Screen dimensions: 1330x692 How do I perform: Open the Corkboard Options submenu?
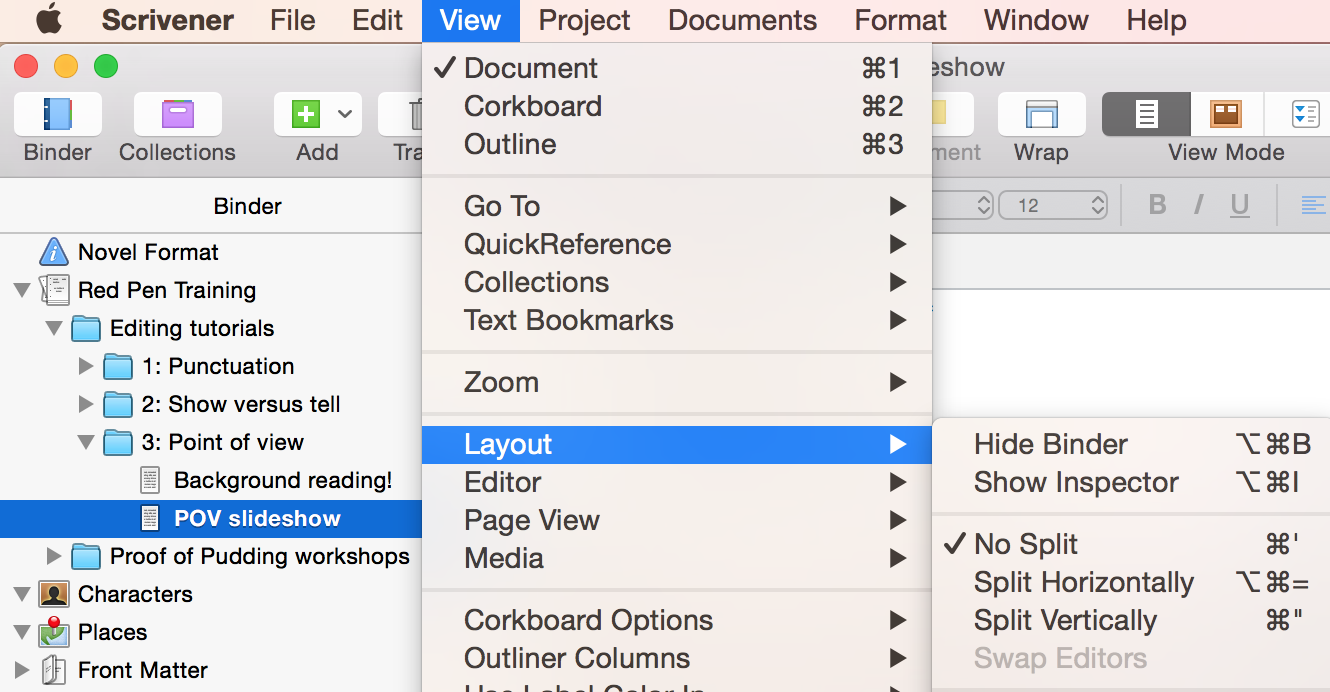(677, 620)
